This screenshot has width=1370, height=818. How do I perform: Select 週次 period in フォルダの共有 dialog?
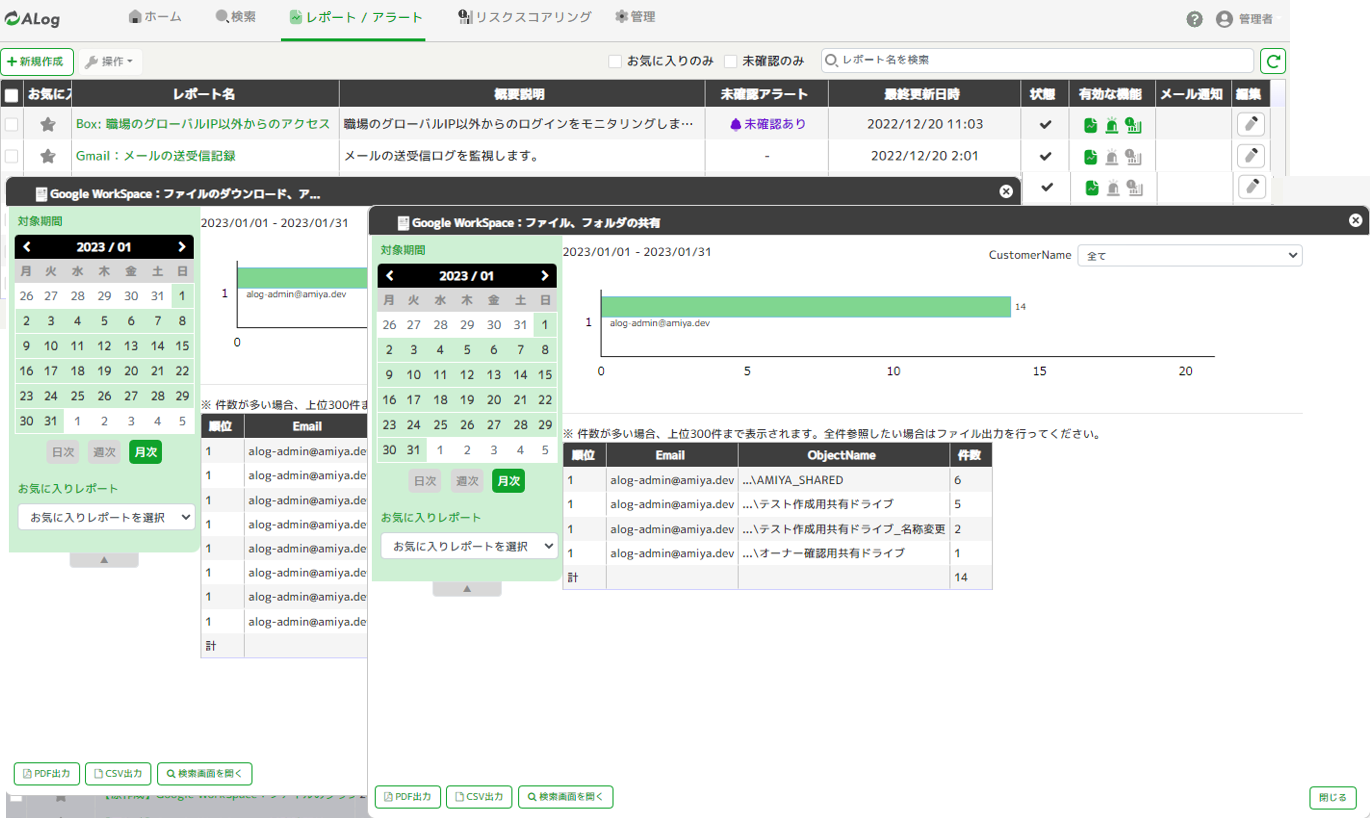click(x=467, y=481)
